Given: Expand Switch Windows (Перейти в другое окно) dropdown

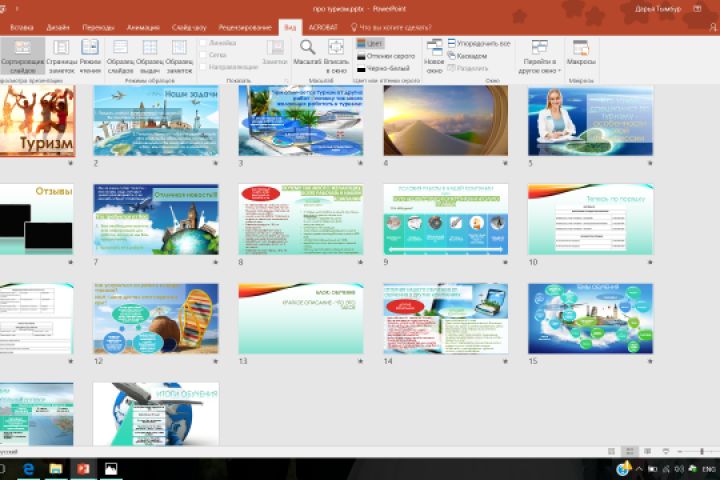Looking at the screenshot, I should (x=540, y=56).
